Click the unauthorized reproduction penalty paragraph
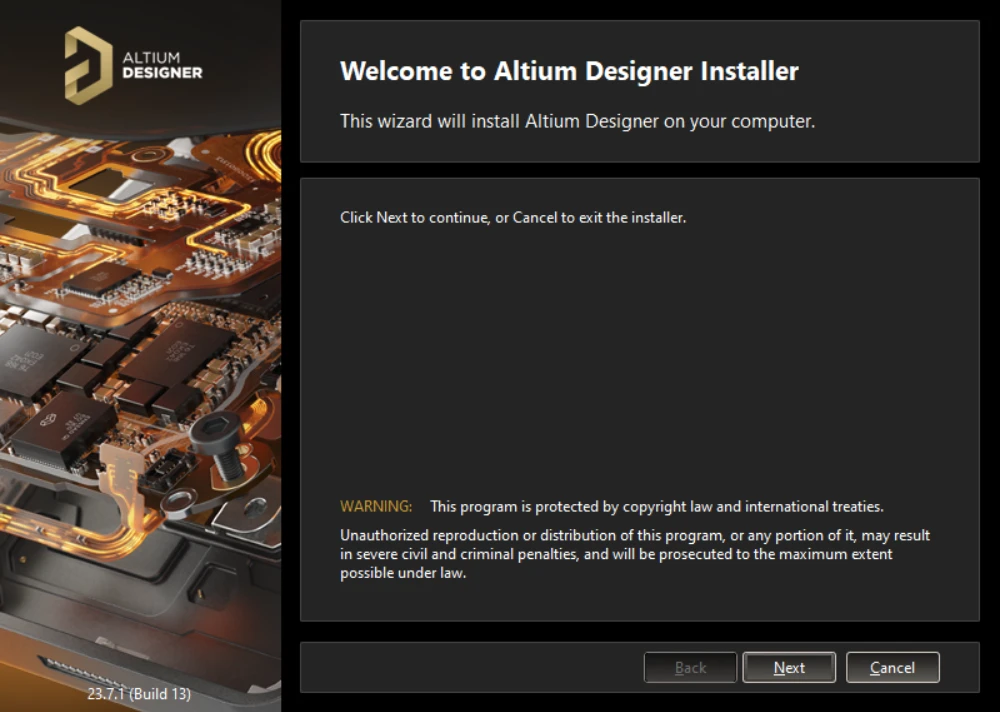This screenshot has height=712, width=1000. (x=634, y=554)
